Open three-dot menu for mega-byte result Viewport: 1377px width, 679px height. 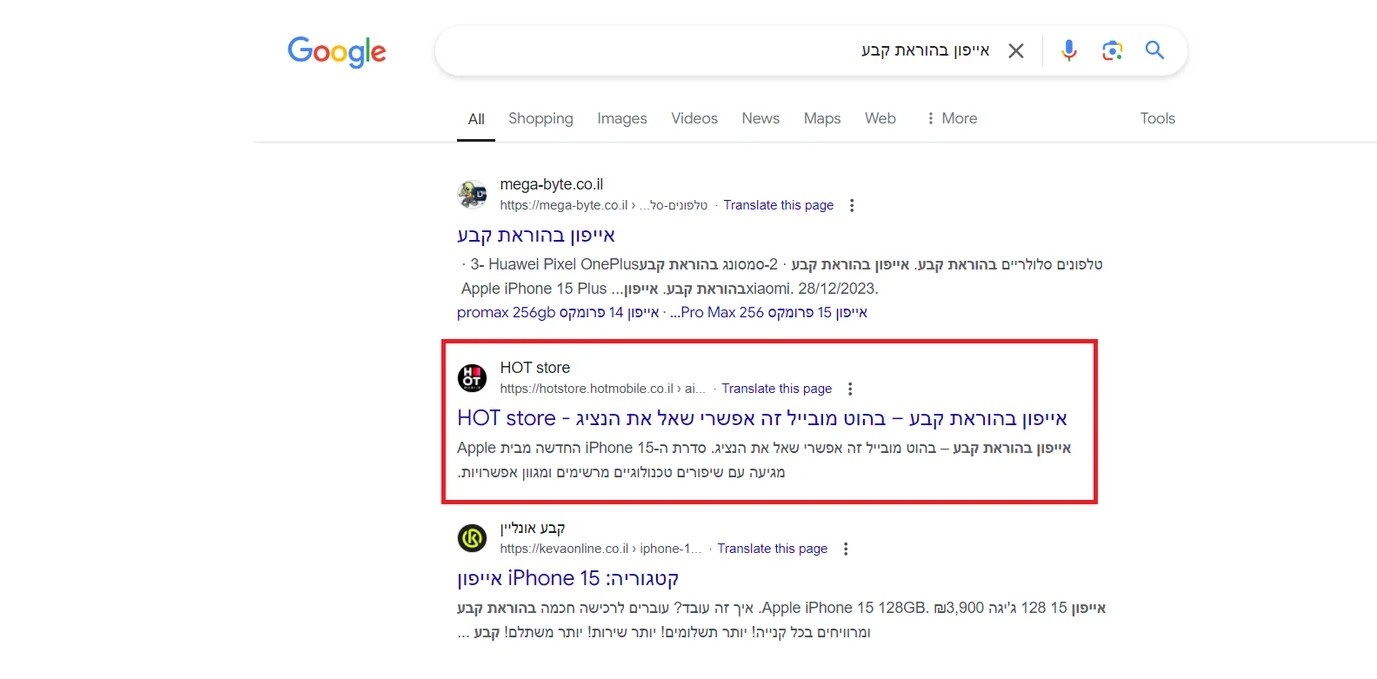click(852, 206)
